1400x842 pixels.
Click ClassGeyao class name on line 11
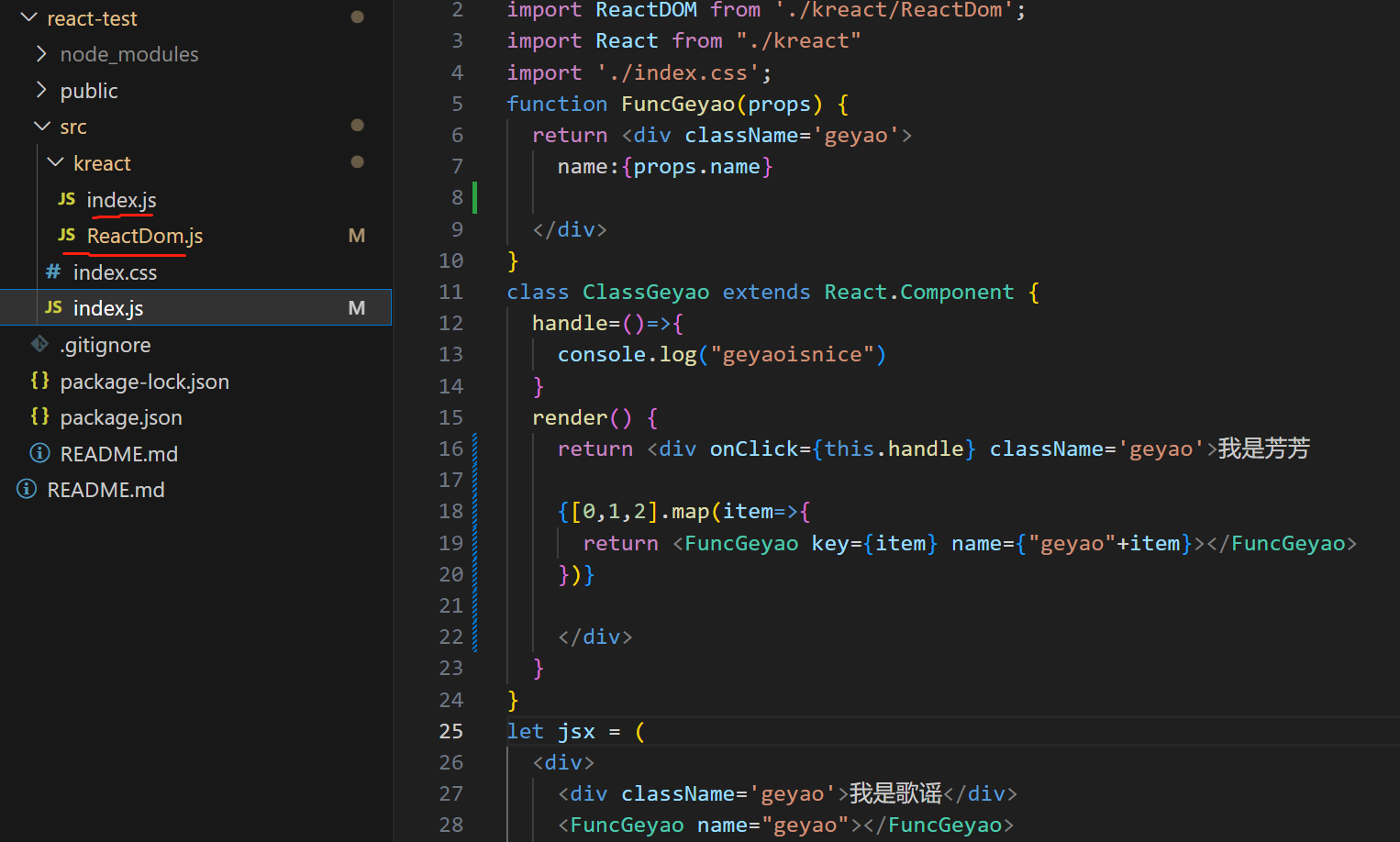click(x=646, y=292)
